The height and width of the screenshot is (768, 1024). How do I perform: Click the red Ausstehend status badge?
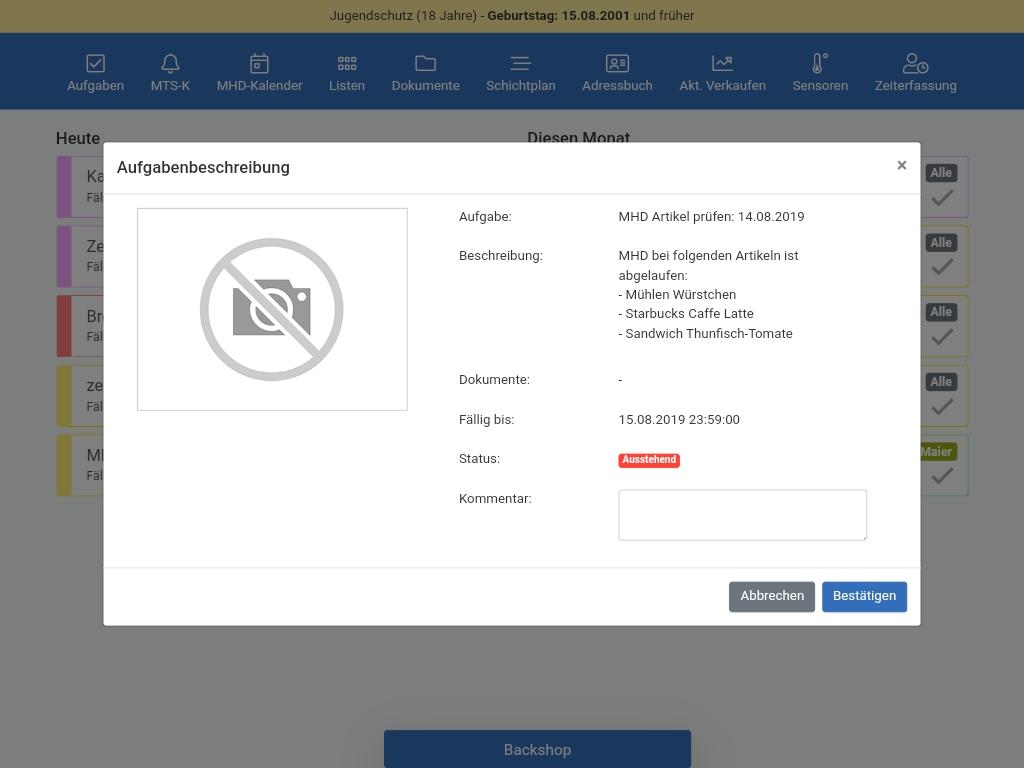pyautogui.click(x=649, y=460)
